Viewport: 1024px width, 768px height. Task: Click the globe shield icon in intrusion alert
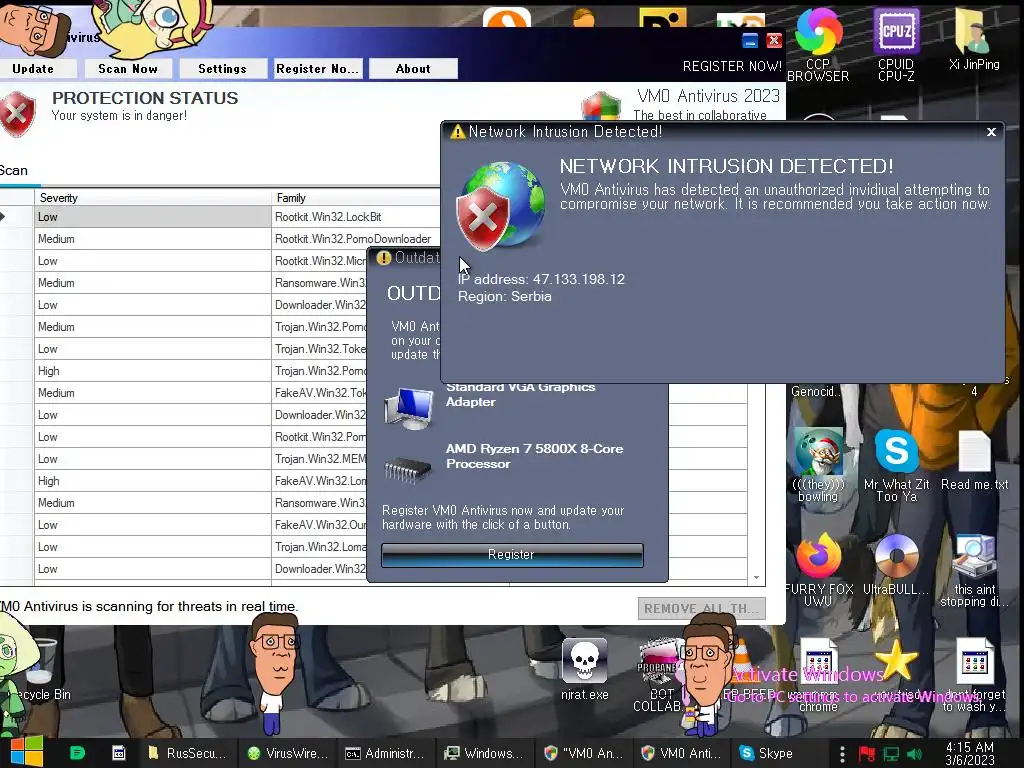coord(502,206)
